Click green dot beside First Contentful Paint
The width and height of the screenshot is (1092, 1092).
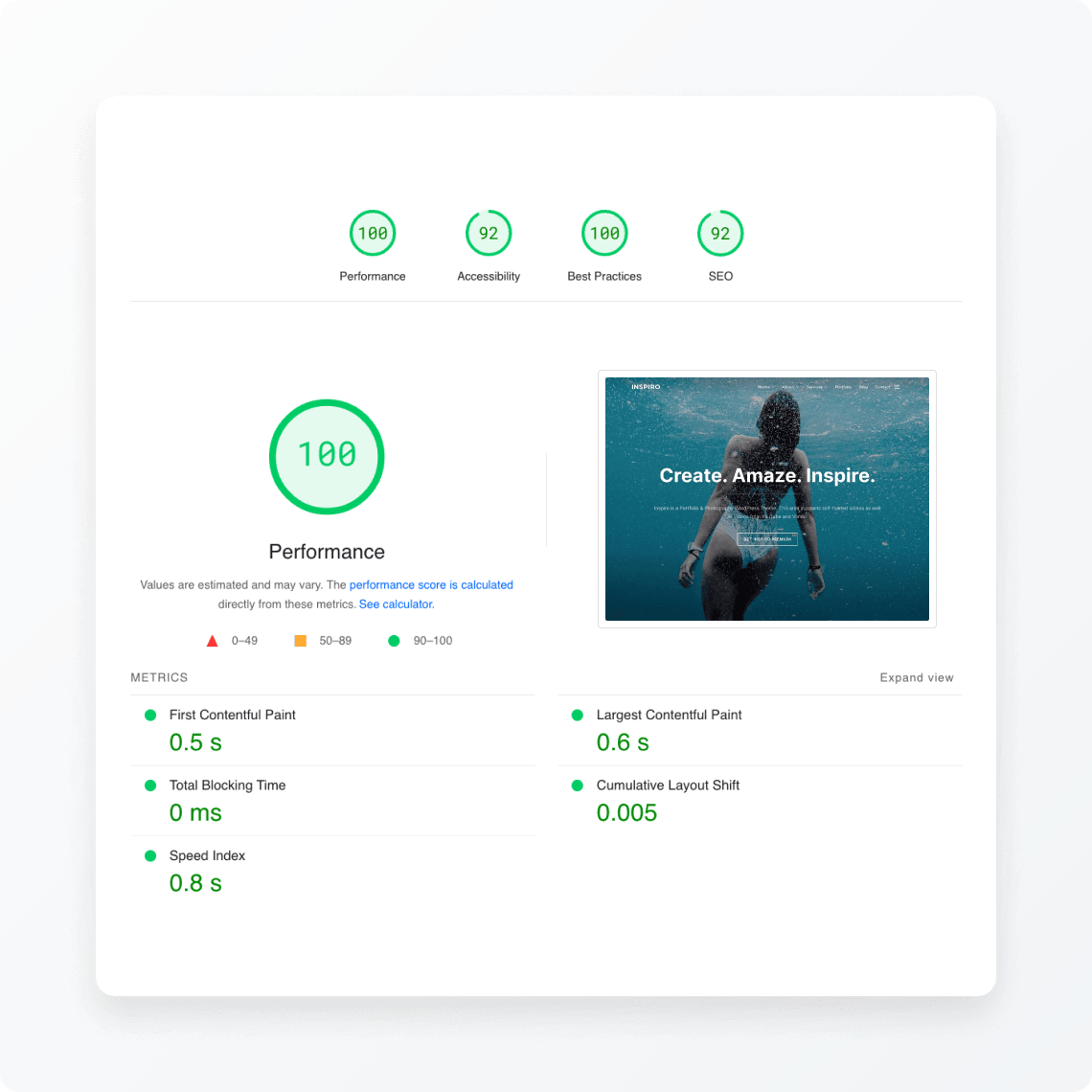(x=149, y=716)
